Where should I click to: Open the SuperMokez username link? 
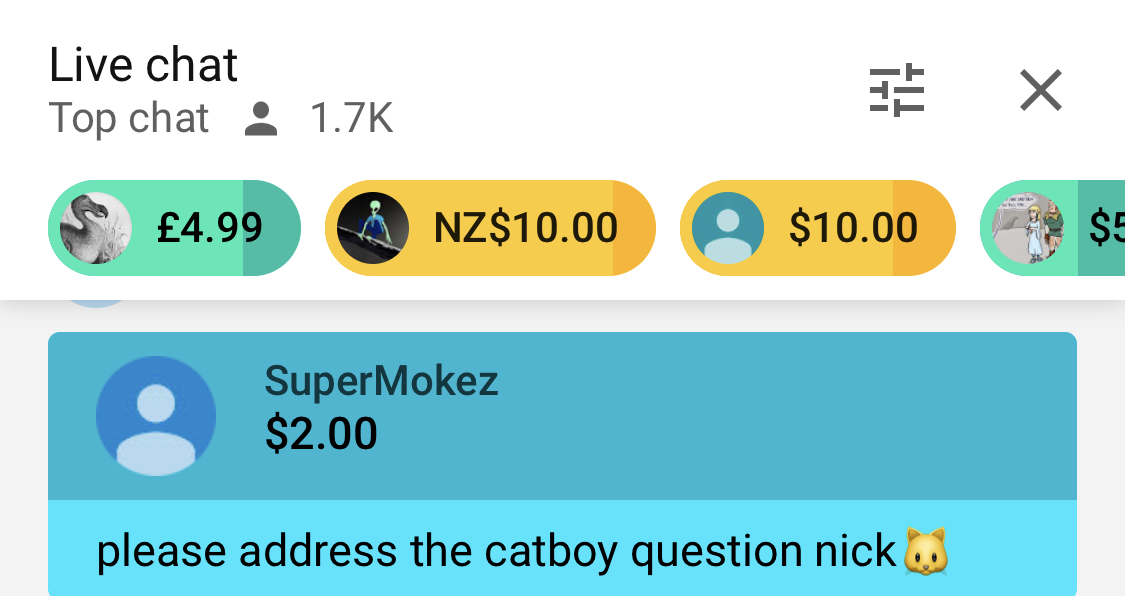click(x=381, y=380)
